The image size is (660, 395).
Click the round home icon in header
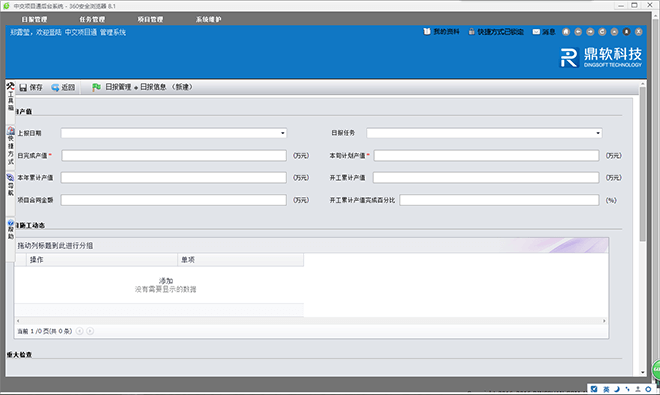pyautogui.click(x=566, y=32)
